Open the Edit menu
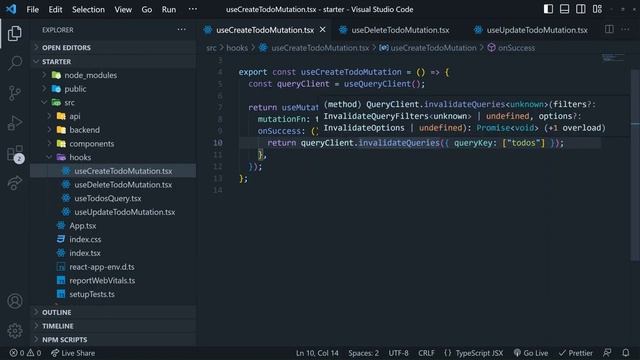Viewport: 640px width, 360px height. click(55, 9)
